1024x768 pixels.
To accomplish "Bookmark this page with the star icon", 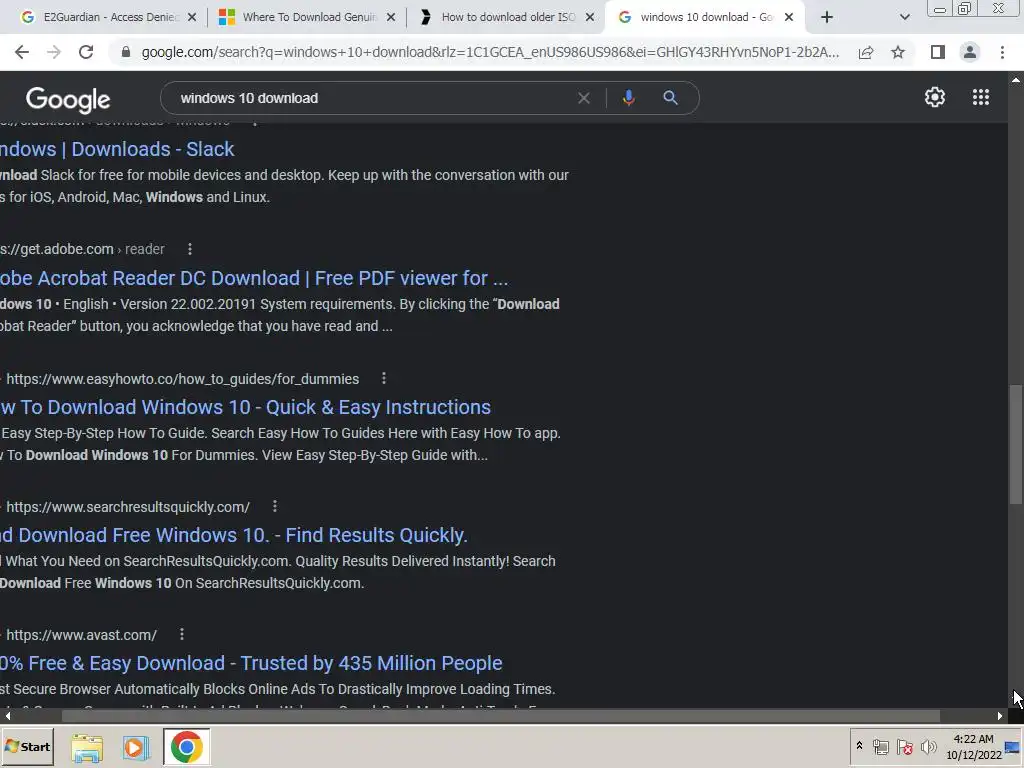I will pos(898,52).
